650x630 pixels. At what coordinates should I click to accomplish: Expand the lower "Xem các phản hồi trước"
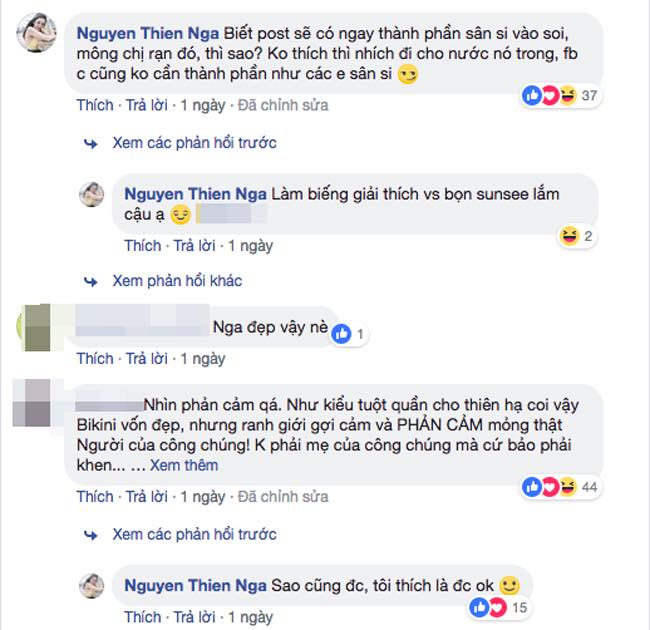(x=194, y=535)
